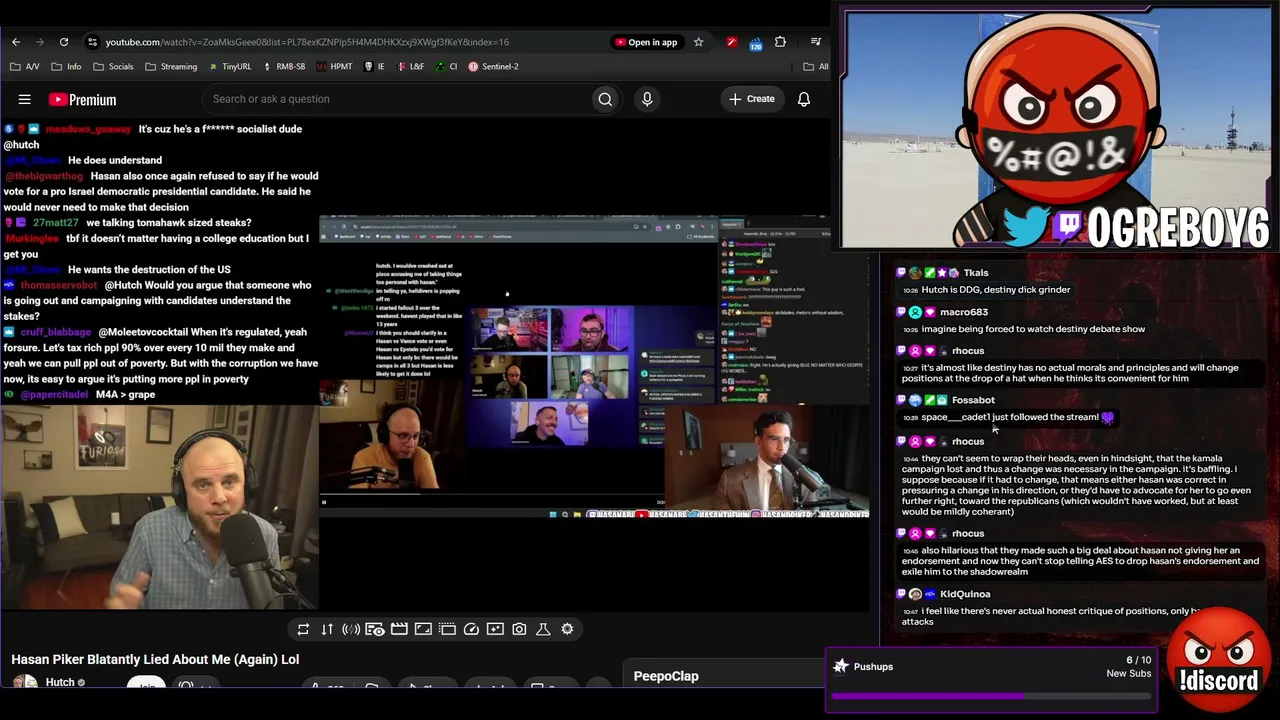Expand the All bookmarks folder
The image size is (1280, 720).
click(x=816, y=67)
